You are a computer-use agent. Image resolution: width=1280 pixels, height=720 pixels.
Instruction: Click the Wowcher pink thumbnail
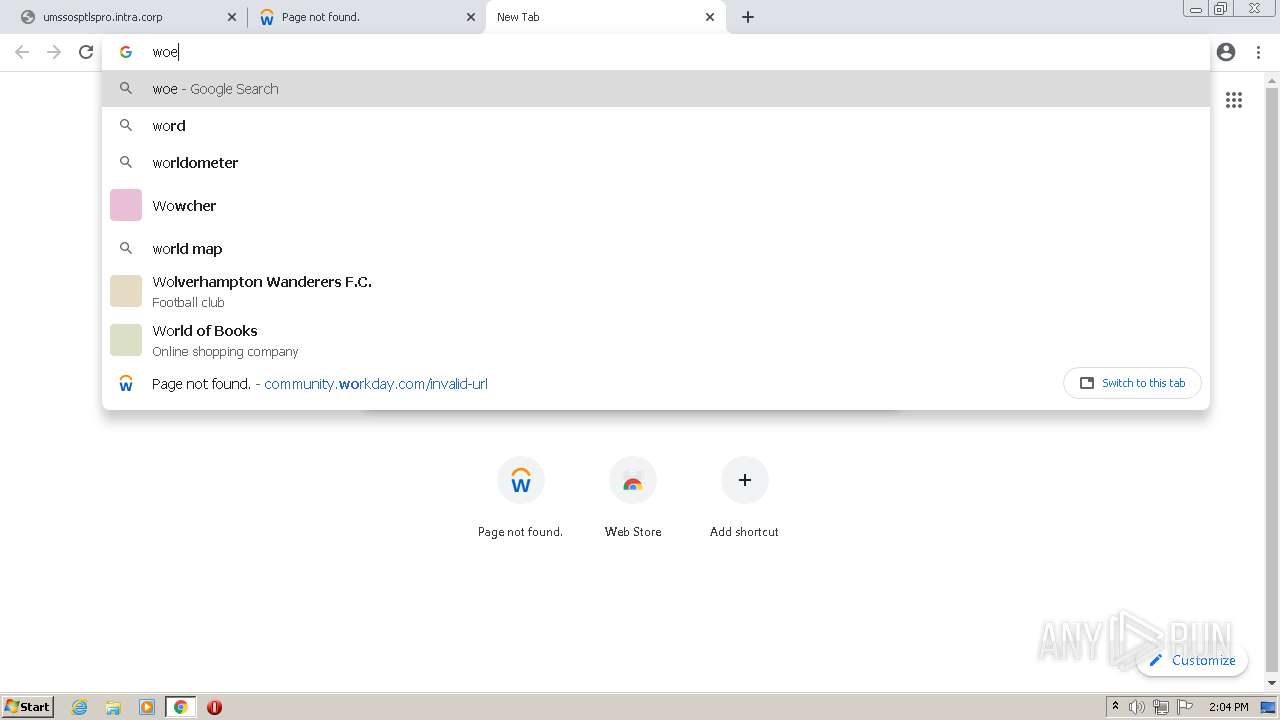click(126, 205)
